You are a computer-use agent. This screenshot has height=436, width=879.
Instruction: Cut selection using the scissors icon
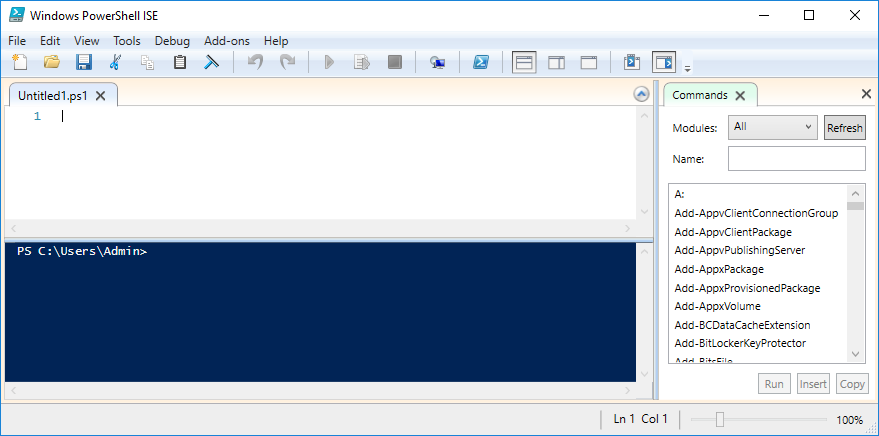[115, 62]
